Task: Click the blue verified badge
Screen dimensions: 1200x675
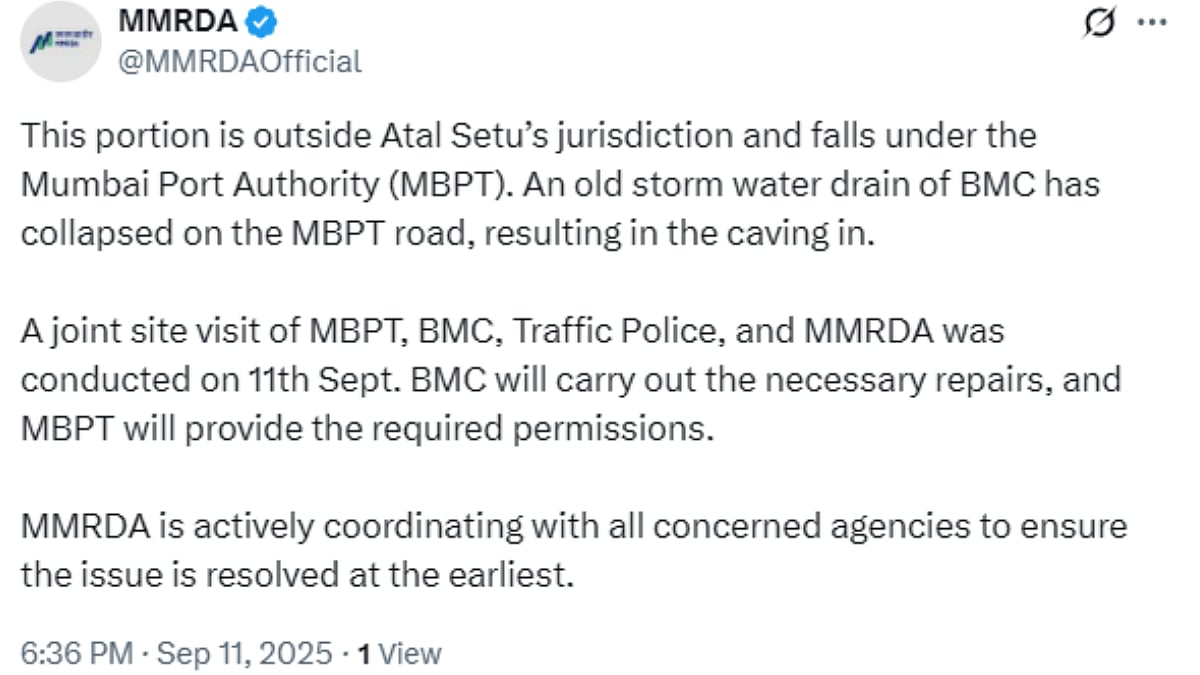Action: point(261,21)
